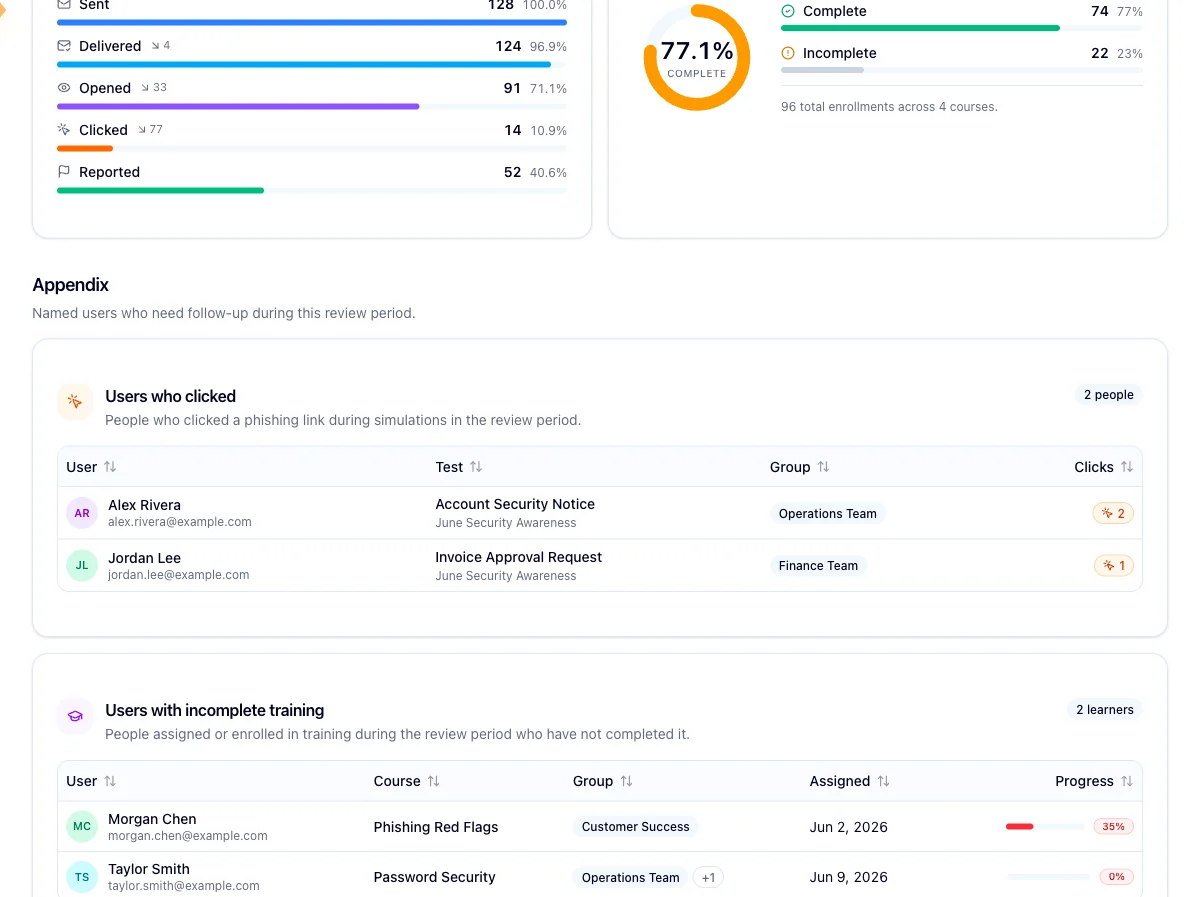Open Morgan Chen user name

(x=152, y=819)
